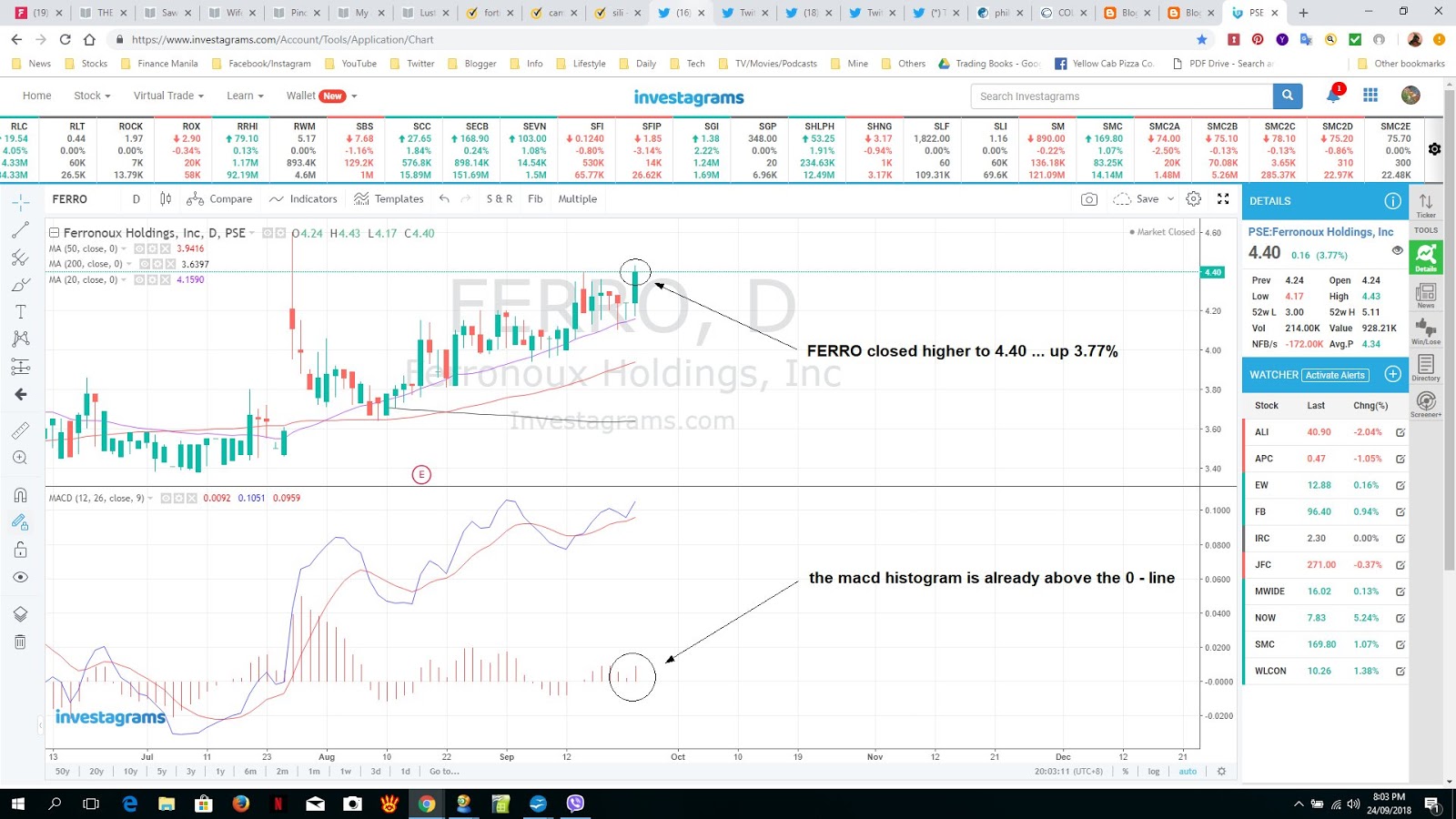The height and width of the screenshot is (819, 1456).
Task: Toggle lock all drawing tools
Action: pos(20,550)
